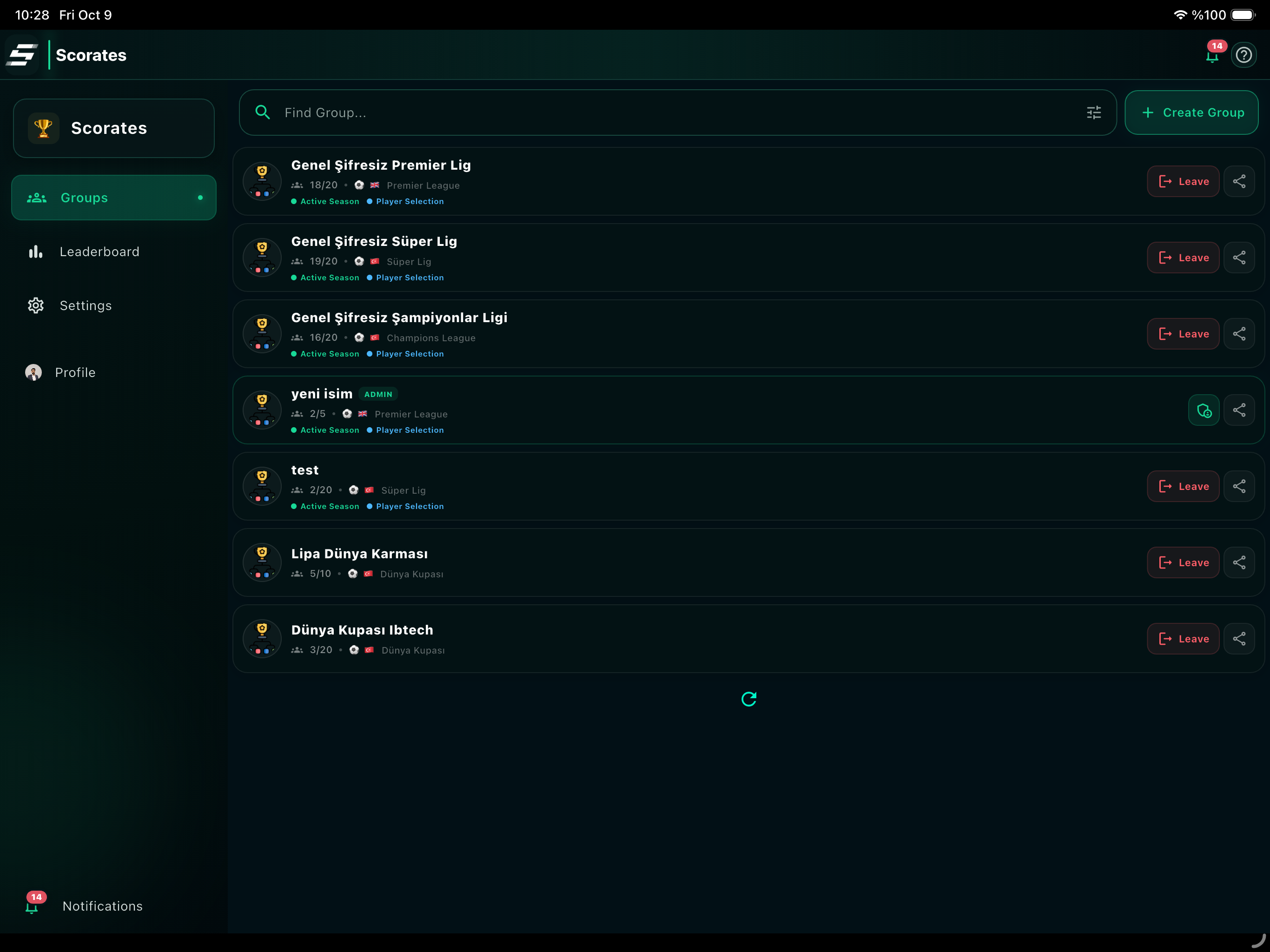Click the Create Group button
1270x952 pixels.
click(1191, 112)
